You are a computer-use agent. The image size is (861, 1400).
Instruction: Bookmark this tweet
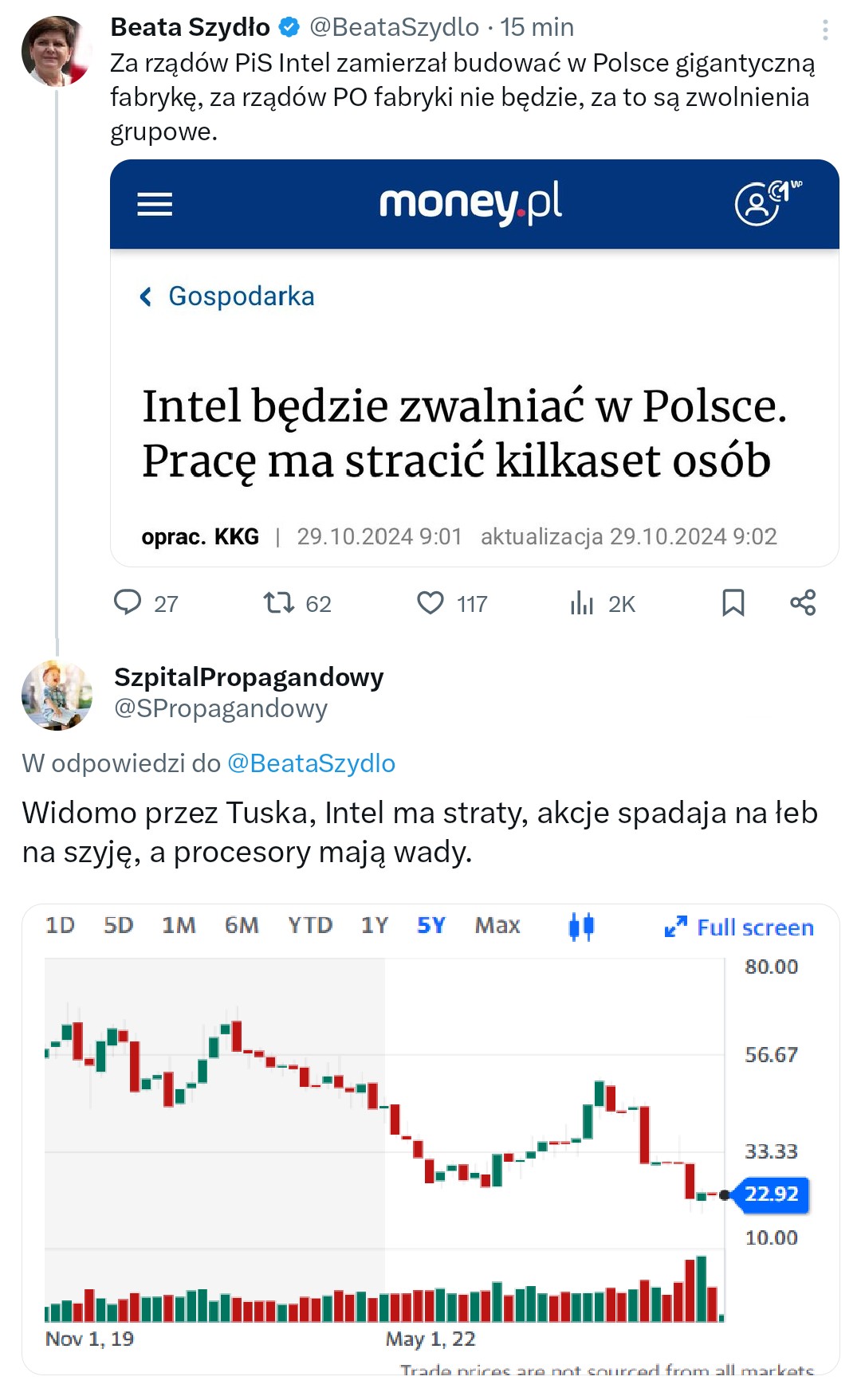point(733,602)
